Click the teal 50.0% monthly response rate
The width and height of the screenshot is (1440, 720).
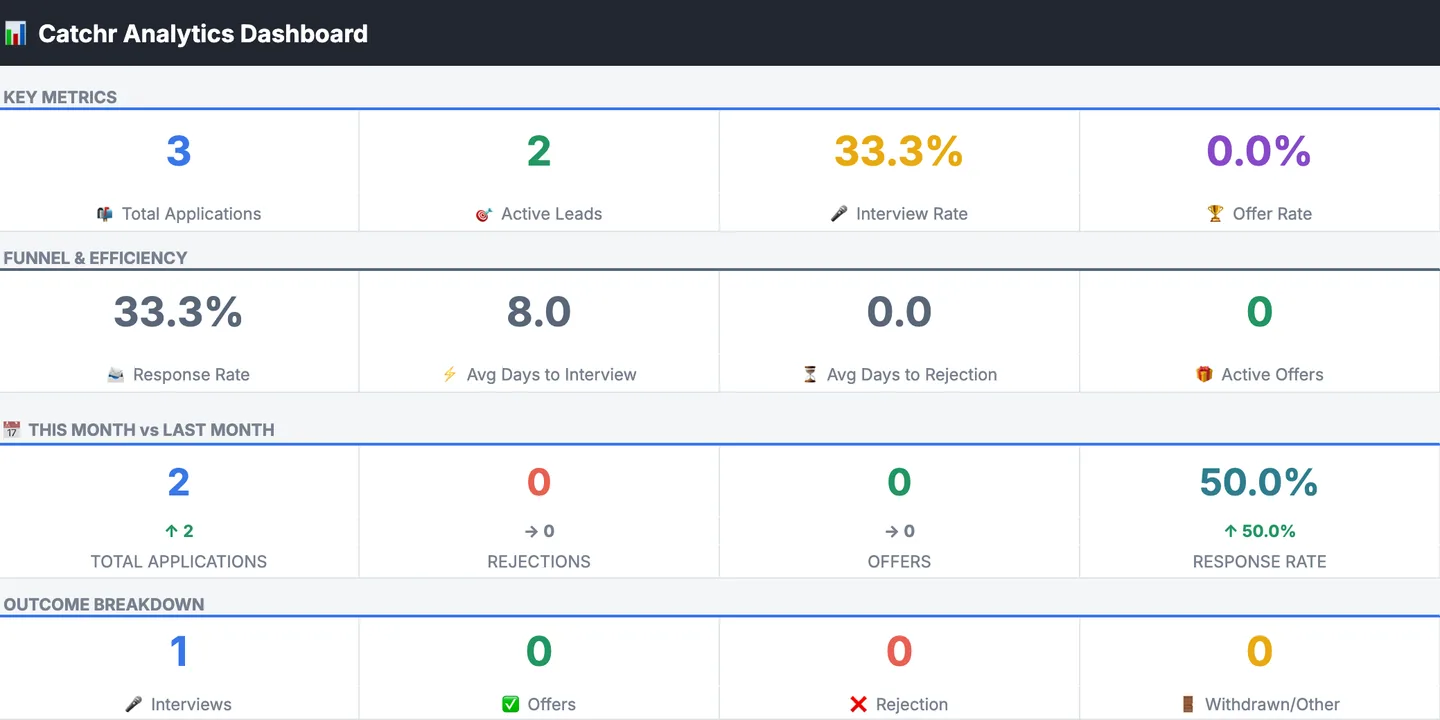click(1259, 482)
